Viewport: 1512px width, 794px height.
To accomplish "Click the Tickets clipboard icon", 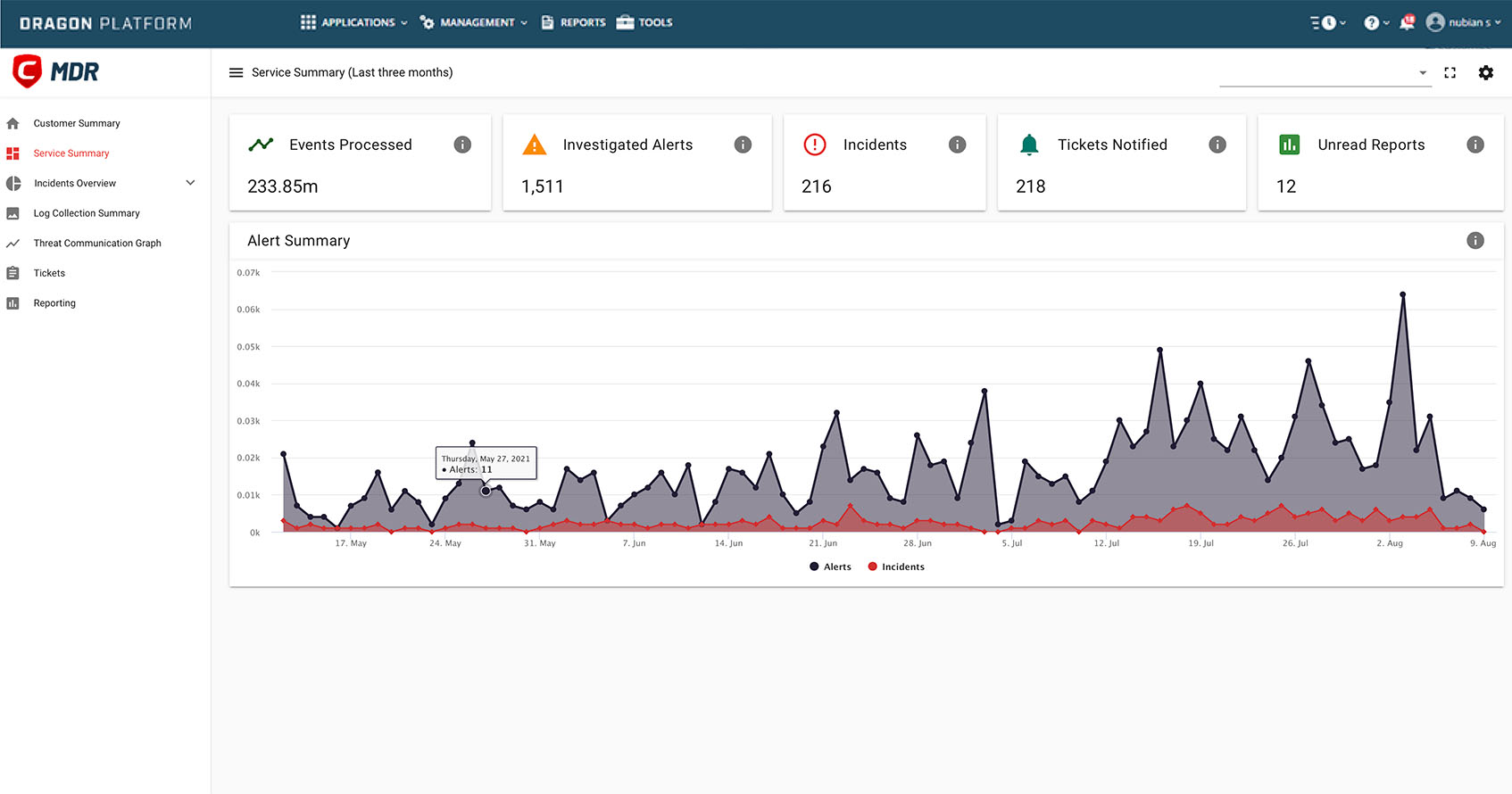I will (x=12, y=273).
